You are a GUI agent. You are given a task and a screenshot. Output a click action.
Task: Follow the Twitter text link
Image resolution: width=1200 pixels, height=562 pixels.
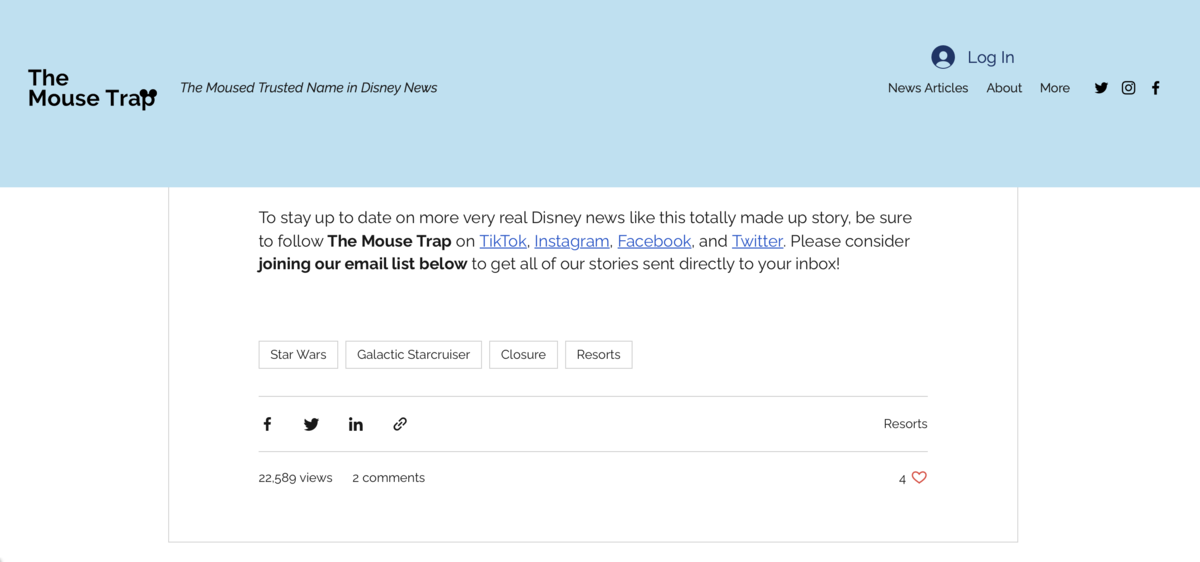[757, 241]
